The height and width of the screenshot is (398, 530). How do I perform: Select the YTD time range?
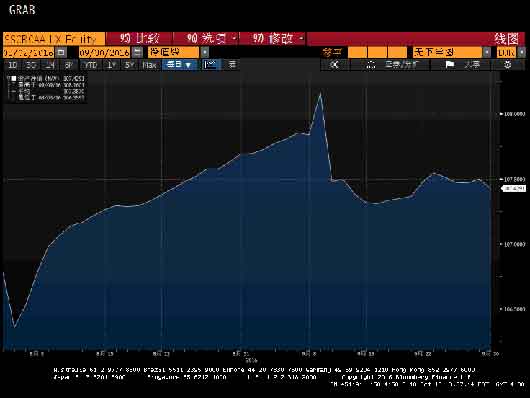point(91,65)
